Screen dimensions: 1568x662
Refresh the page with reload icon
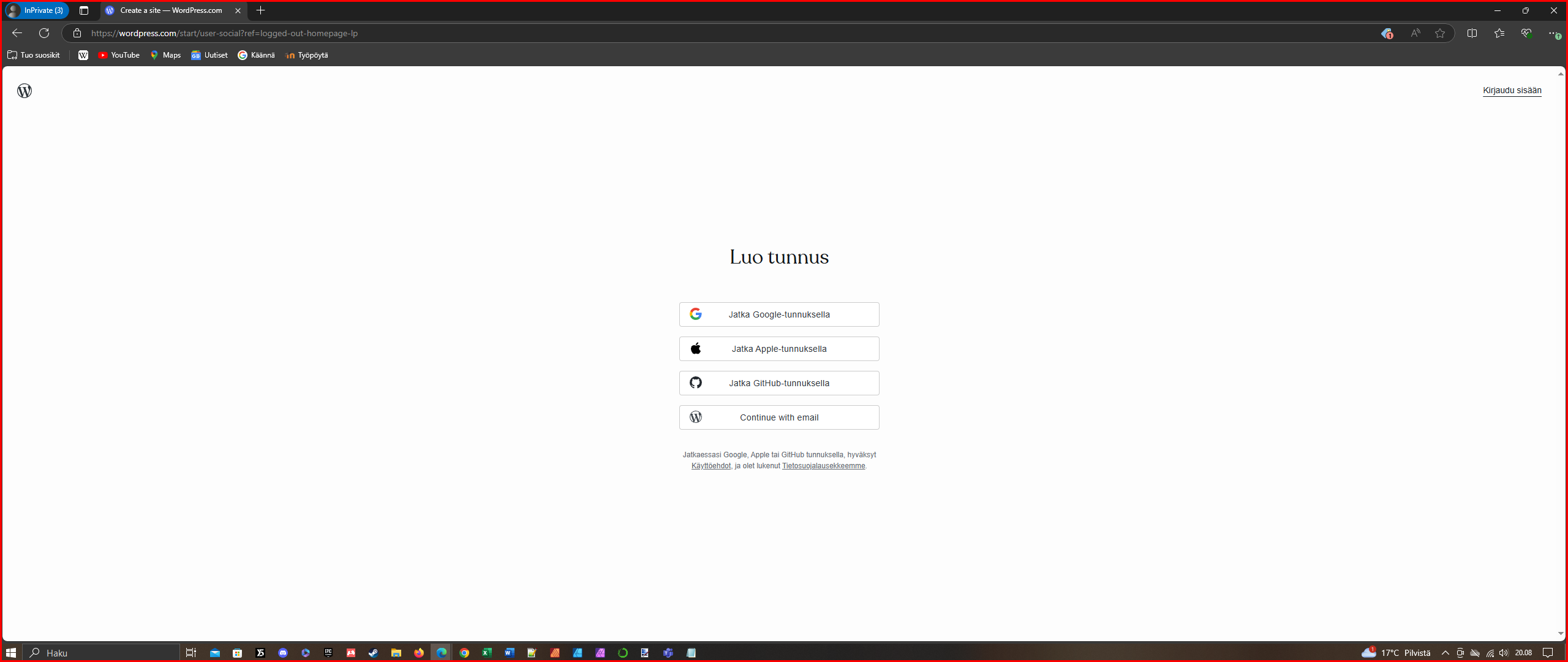44,33
